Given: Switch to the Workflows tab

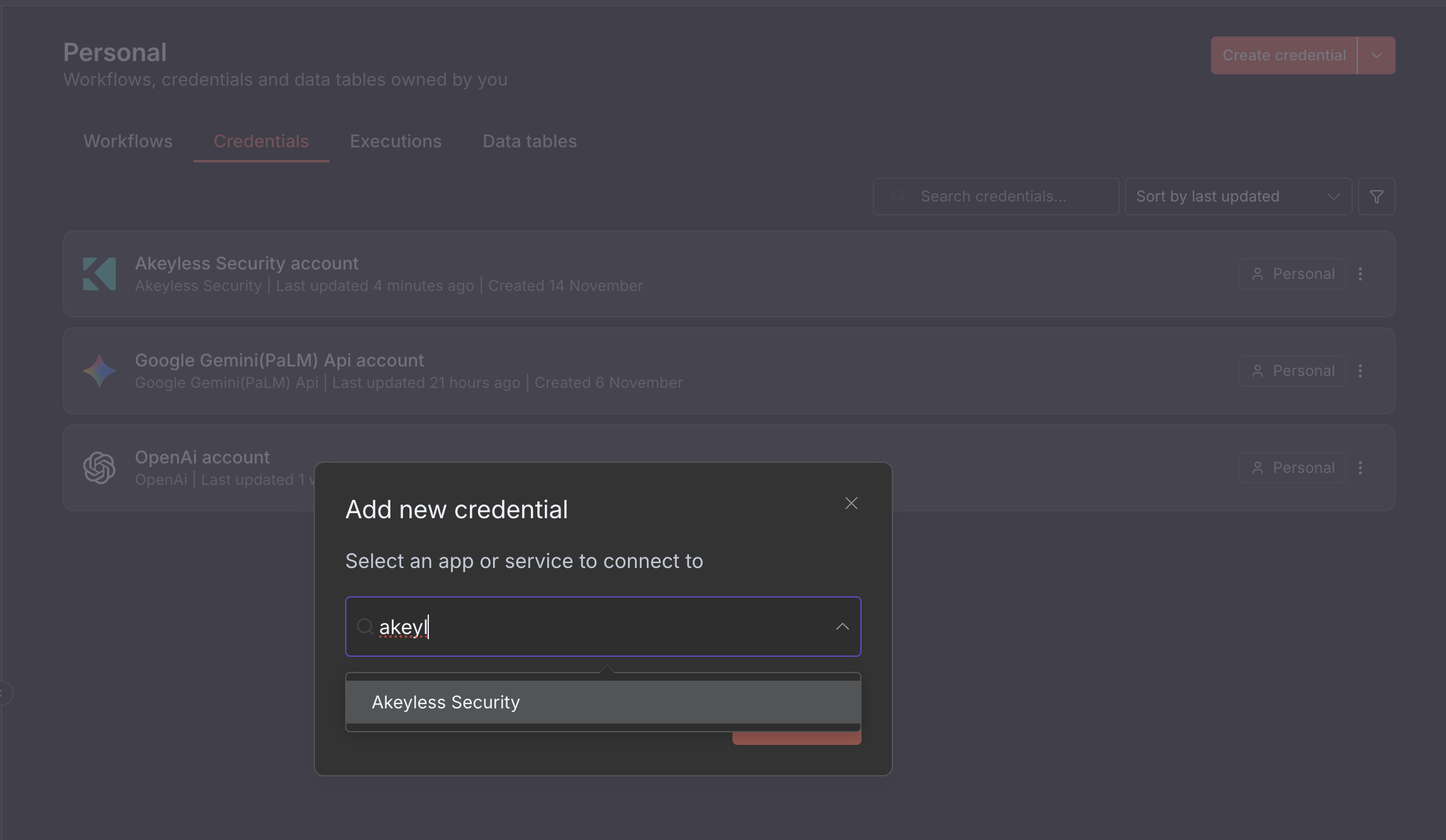Looking at the screenshot, I should pos(128,141).
